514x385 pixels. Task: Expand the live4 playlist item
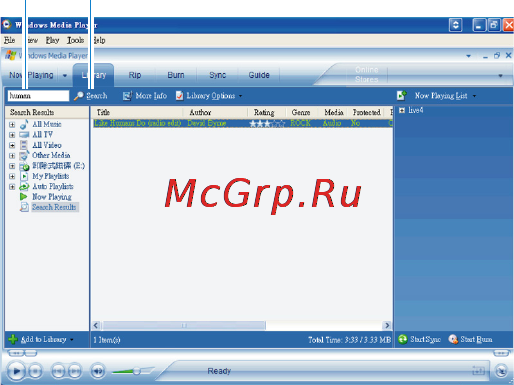(x=402, y=110)
